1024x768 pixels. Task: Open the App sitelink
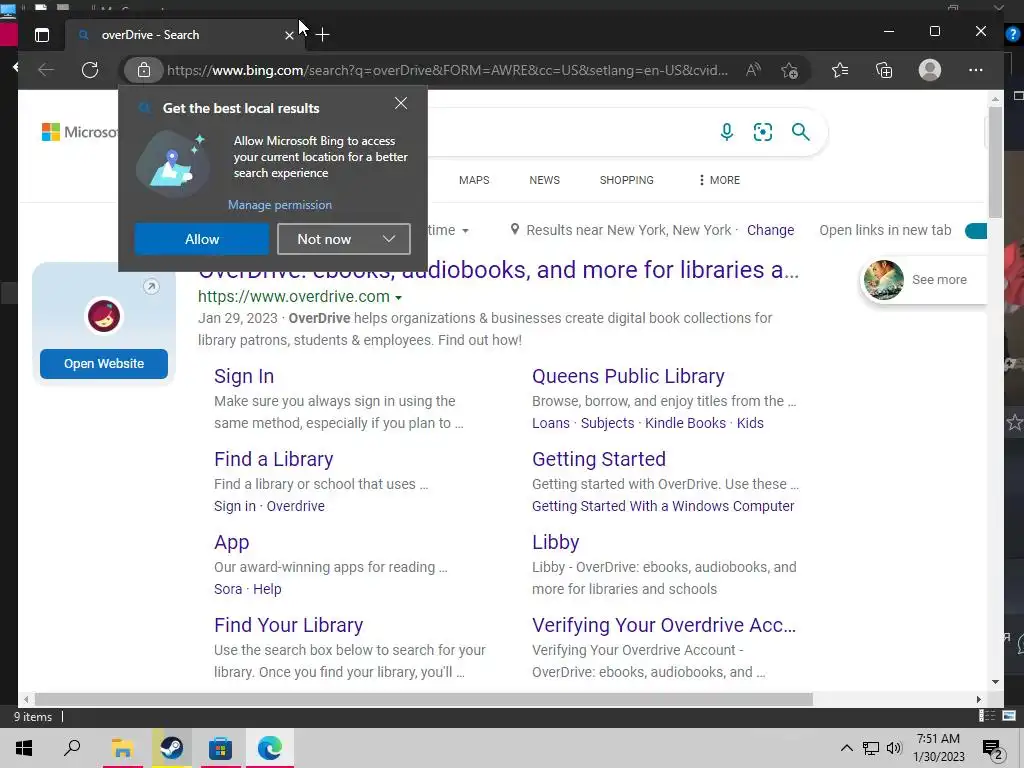coord(232,543)
